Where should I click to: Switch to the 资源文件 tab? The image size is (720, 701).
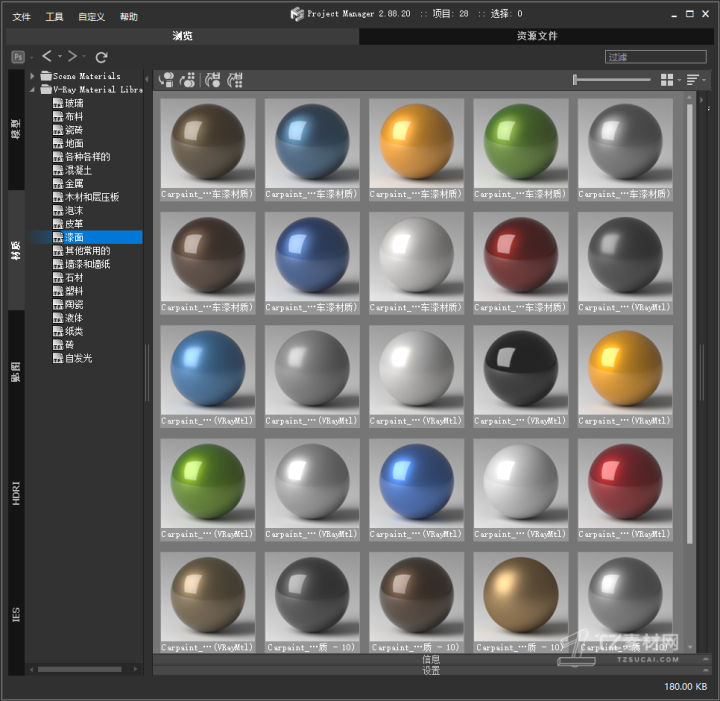(x=536, y=36)
